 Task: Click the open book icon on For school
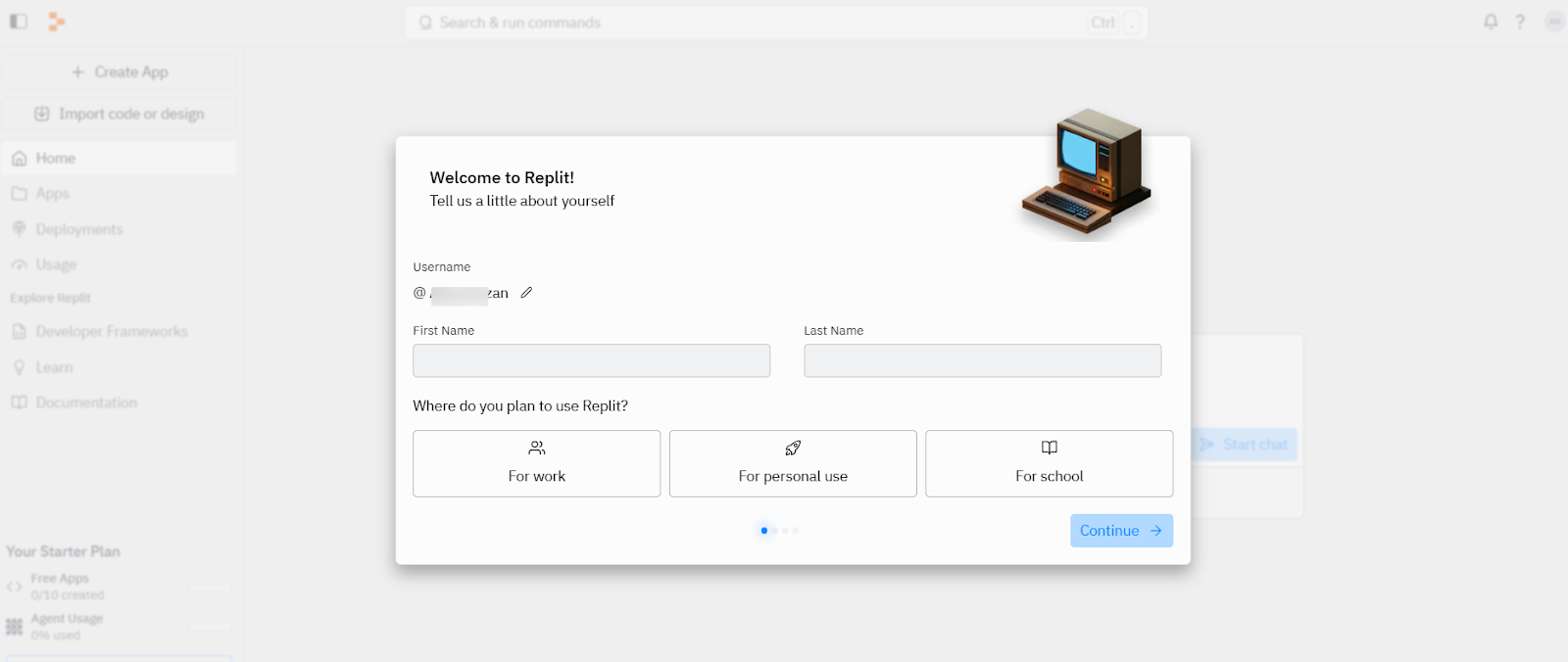click(1050, 448)
